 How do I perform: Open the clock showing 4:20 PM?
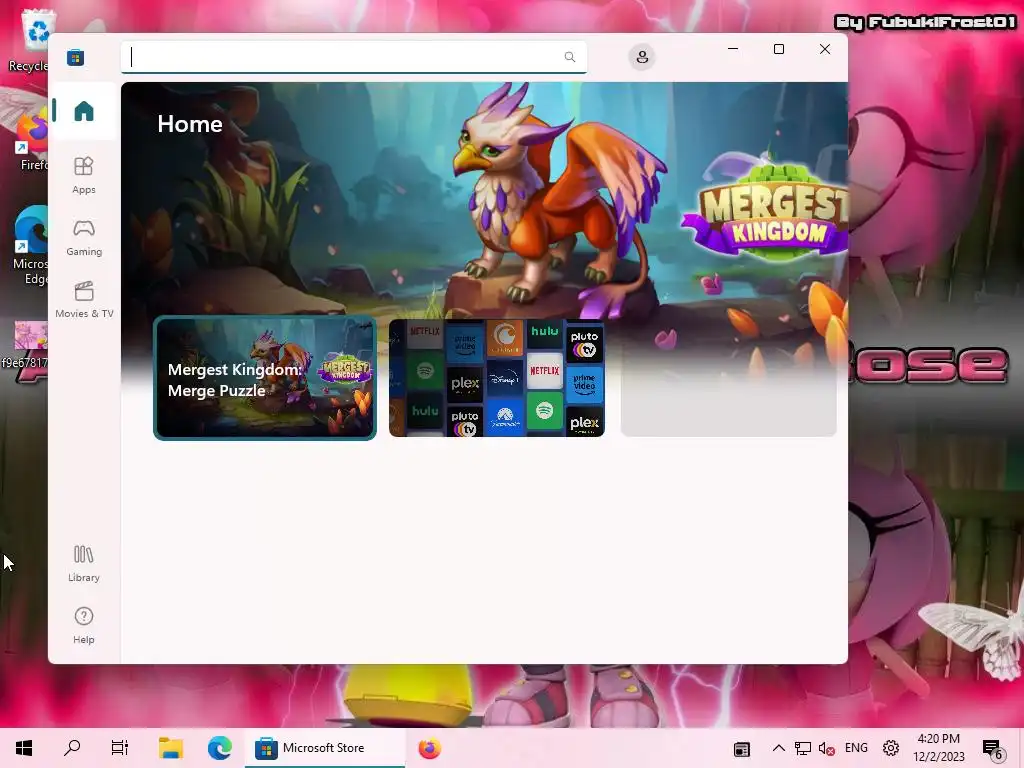[x=938, y=748]
